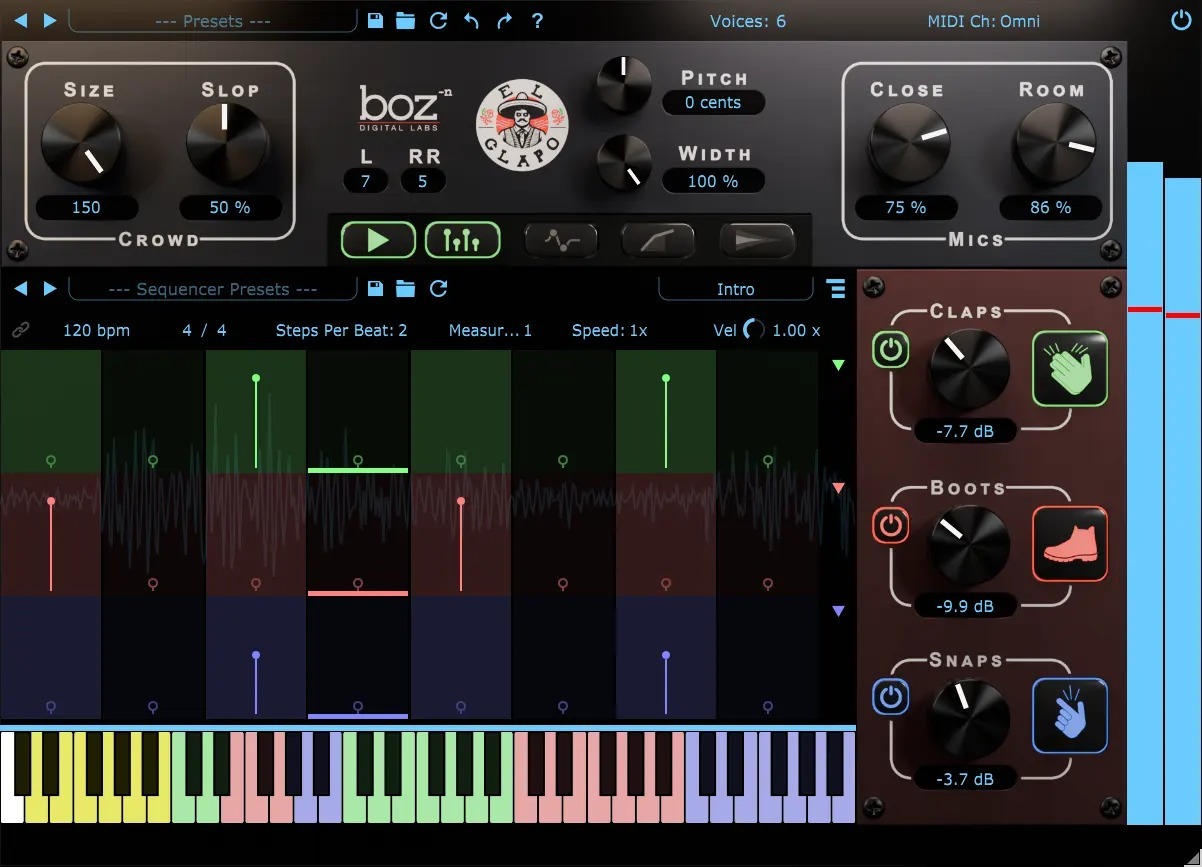Click the link icon next to 120 bpm
This screenshot has width=1202, height=867.
pos(22,330)
